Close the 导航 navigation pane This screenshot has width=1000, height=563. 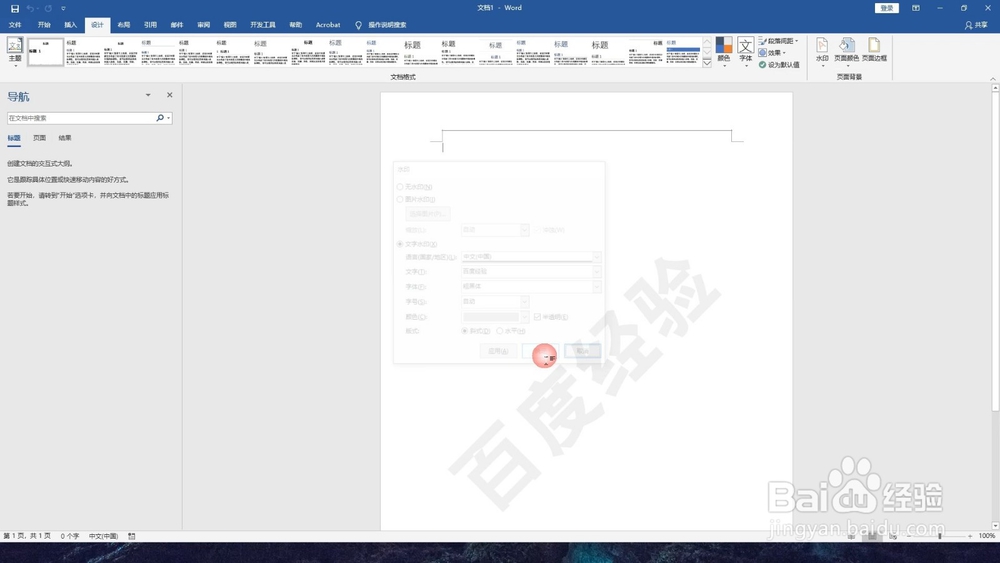[x=170, y=95]
